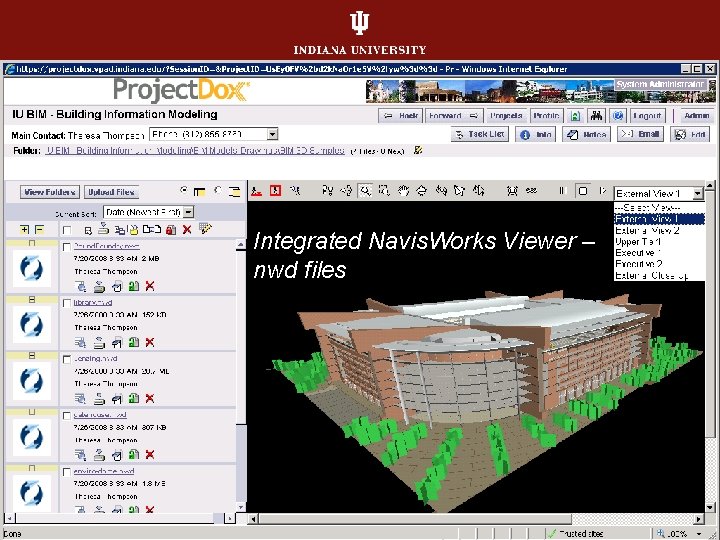Check the box for the 807 KB file
The image size is (720, 540).
click(67, 416)
